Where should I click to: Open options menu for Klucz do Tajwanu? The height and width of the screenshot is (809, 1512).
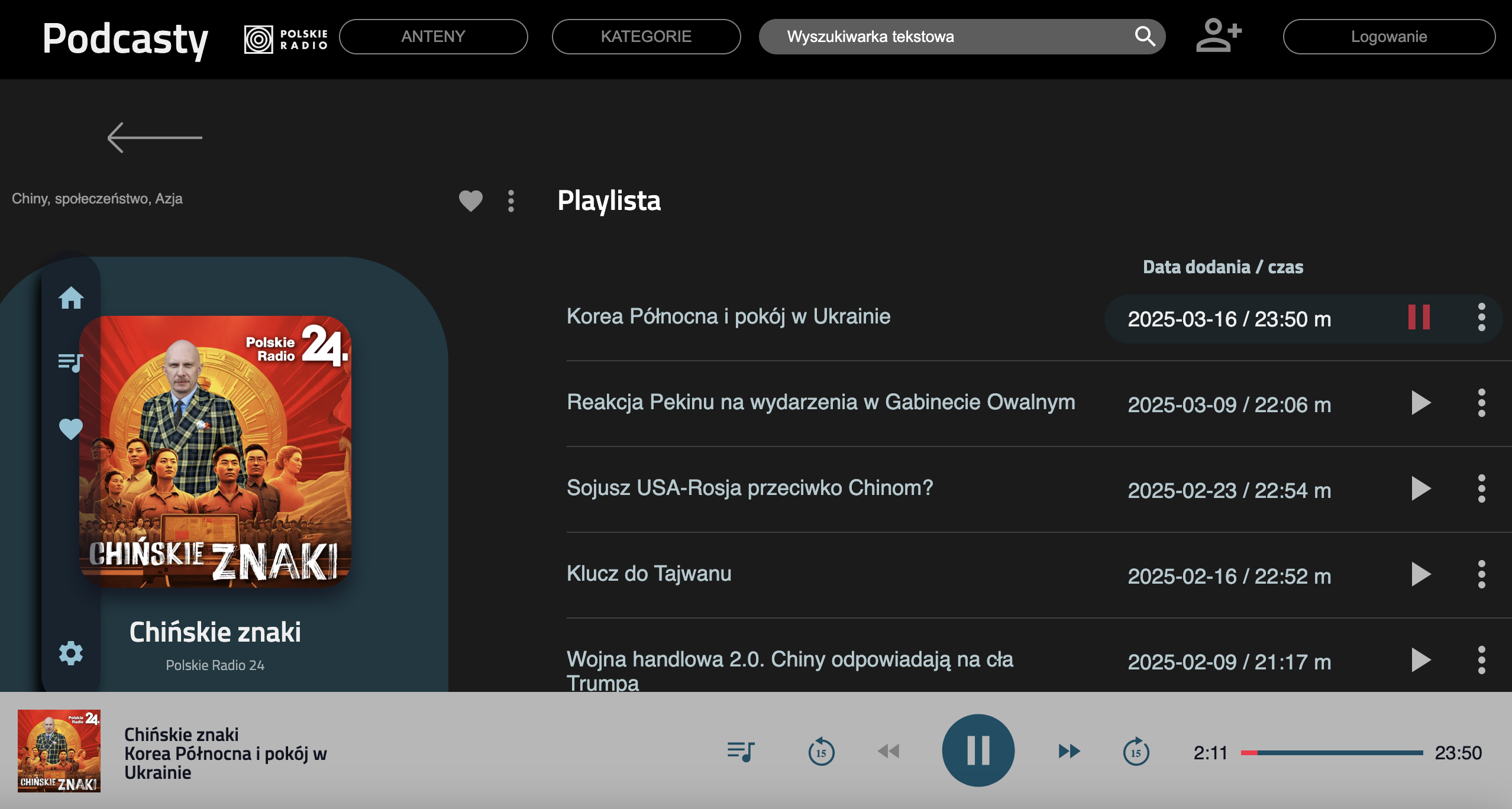pos(1481,574)
